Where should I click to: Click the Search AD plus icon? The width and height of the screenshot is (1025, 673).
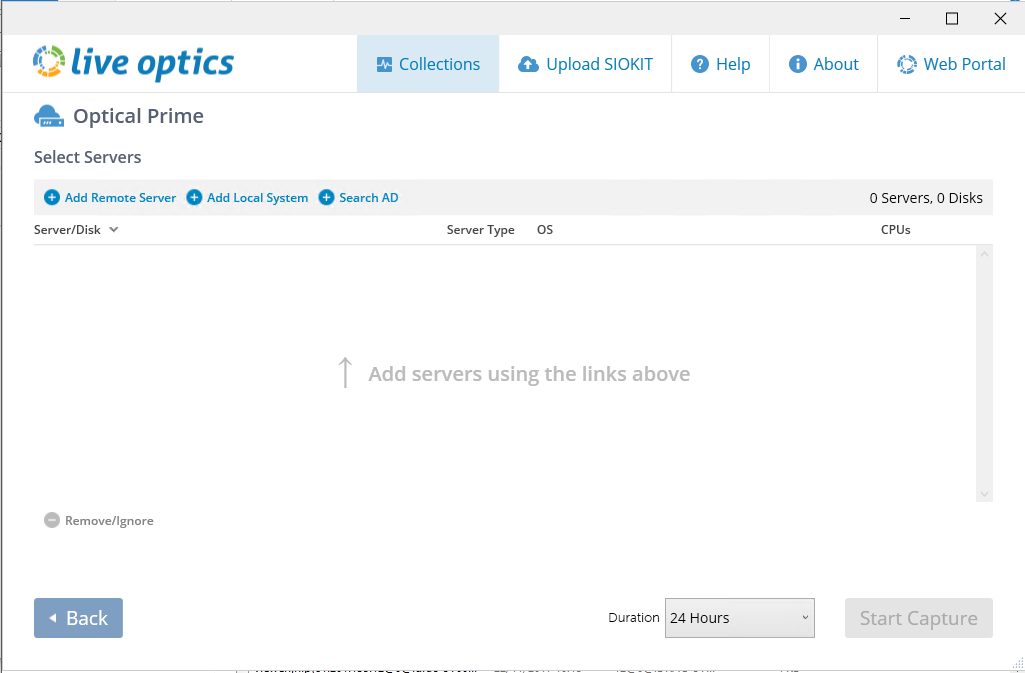coord(326,197)
